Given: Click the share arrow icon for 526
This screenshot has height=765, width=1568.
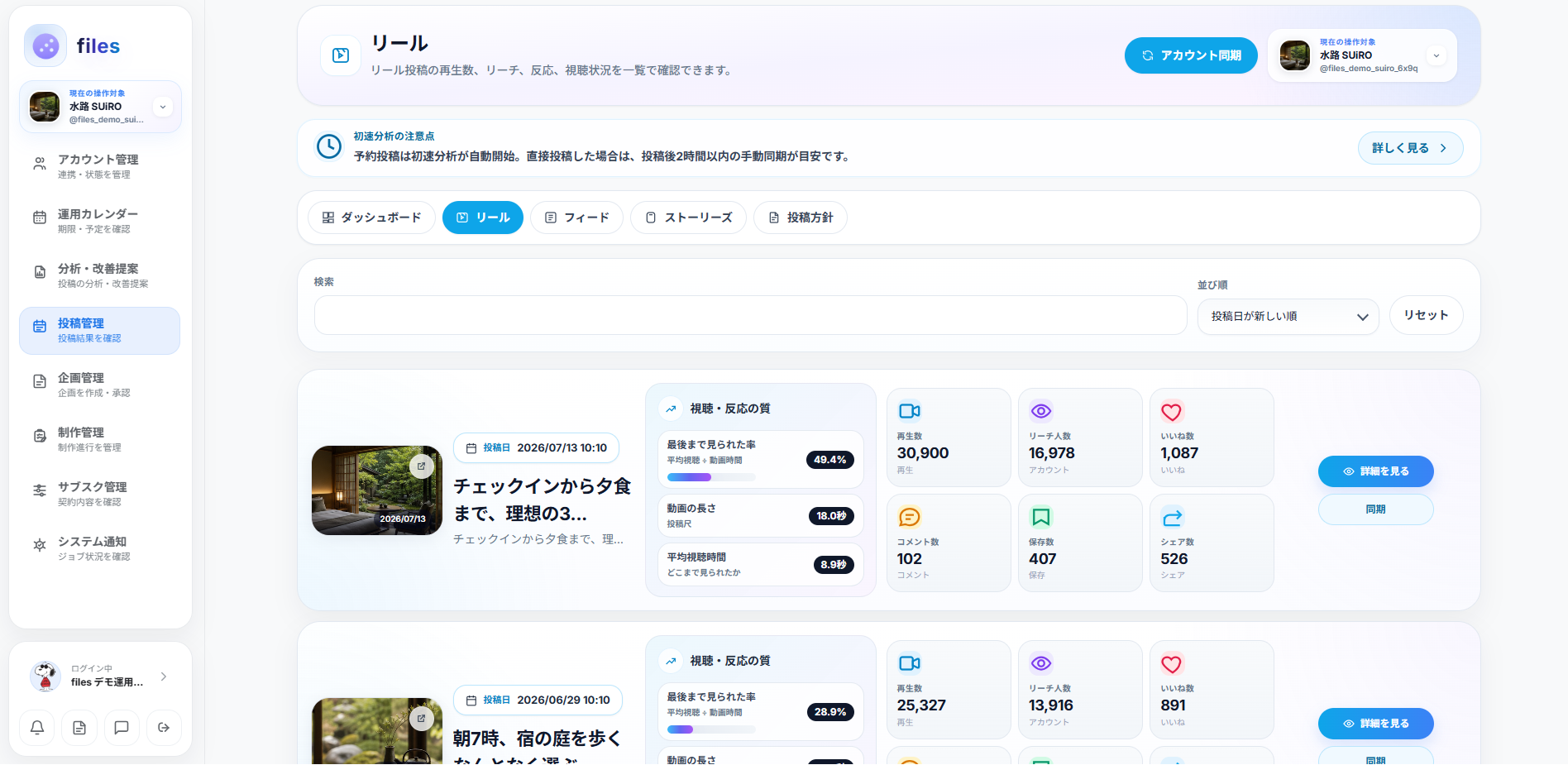Looking at the screenshot, I should click(x=1173, y=517).
